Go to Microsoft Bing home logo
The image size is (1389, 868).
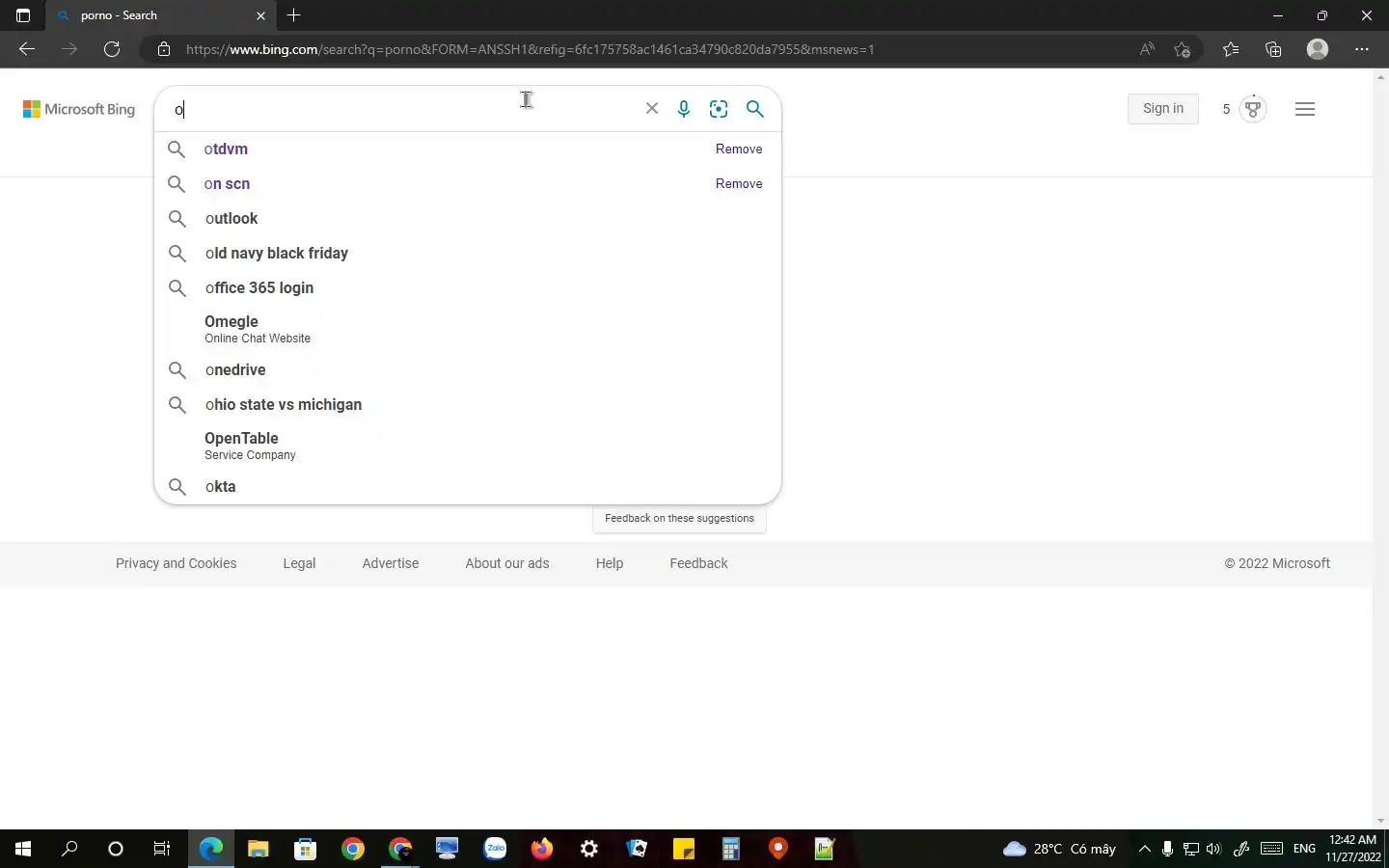click(x=79, y=109)
